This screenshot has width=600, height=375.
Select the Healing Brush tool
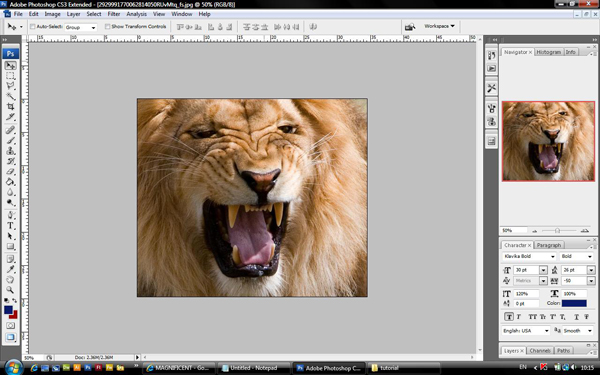pos(10,130)
